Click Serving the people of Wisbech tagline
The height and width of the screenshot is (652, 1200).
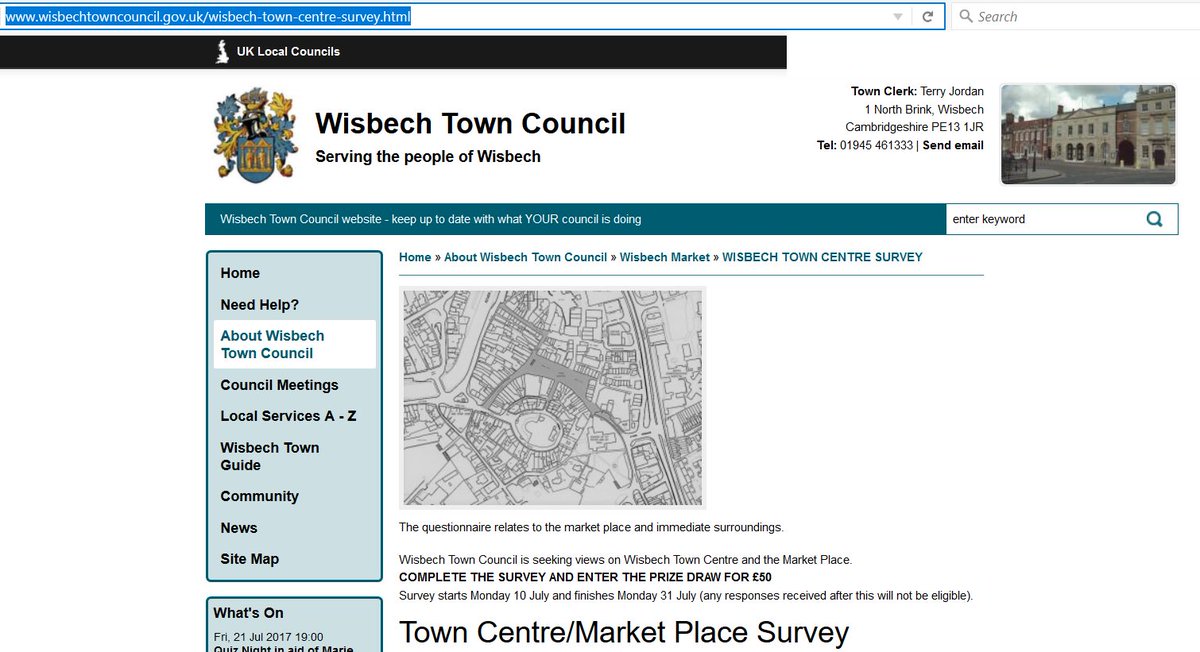(428, 156)
